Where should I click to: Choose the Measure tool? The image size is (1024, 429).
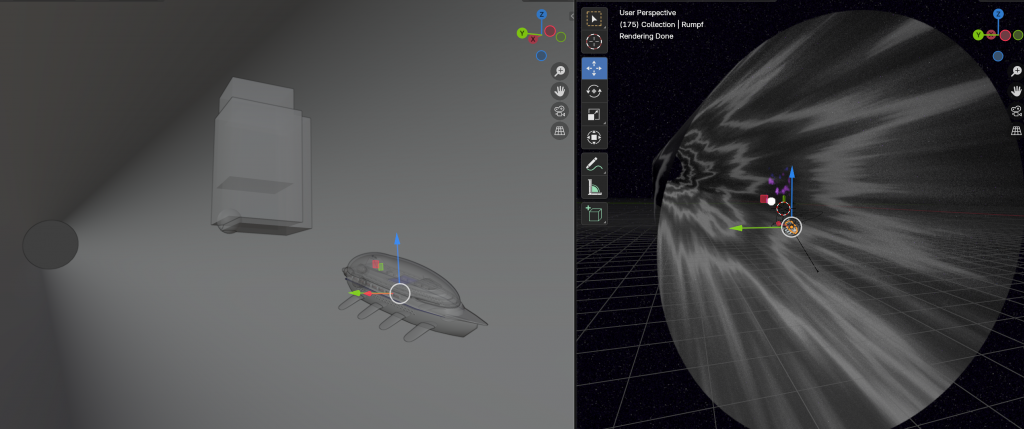click(594, 186)
